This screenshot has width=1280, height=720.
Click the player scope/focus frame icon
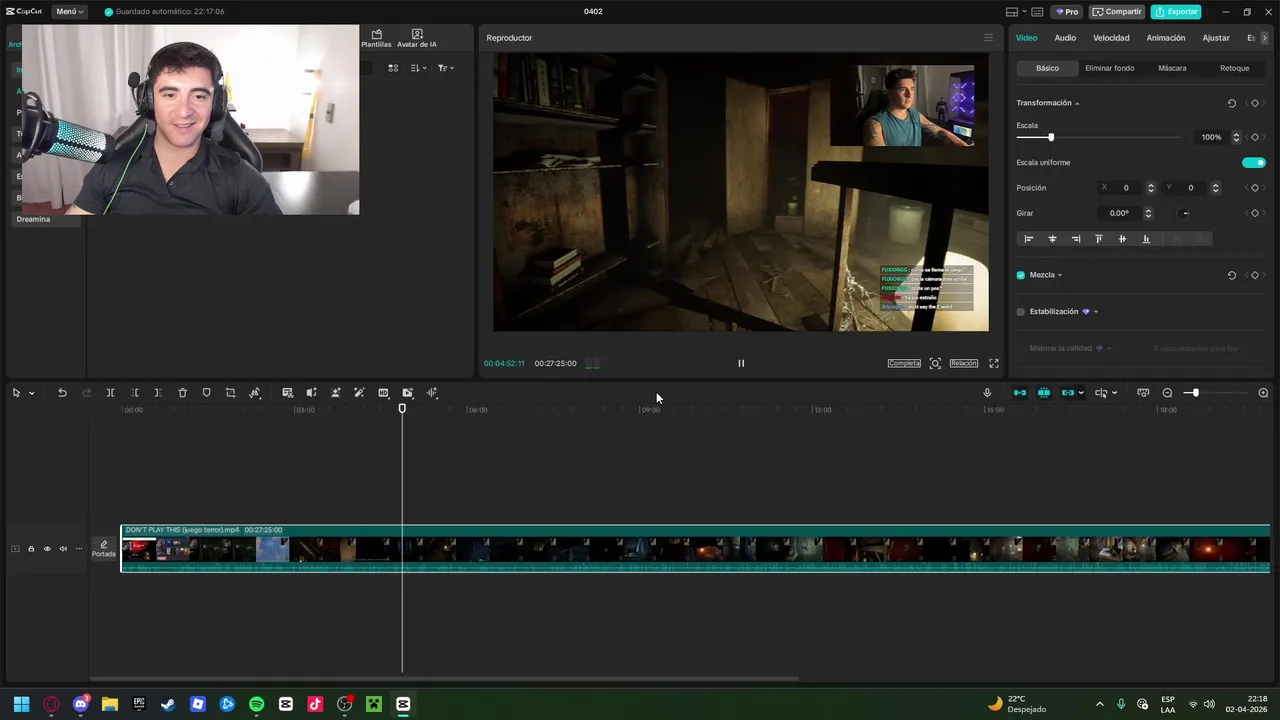pyautogui.click(x=935, y=363)
